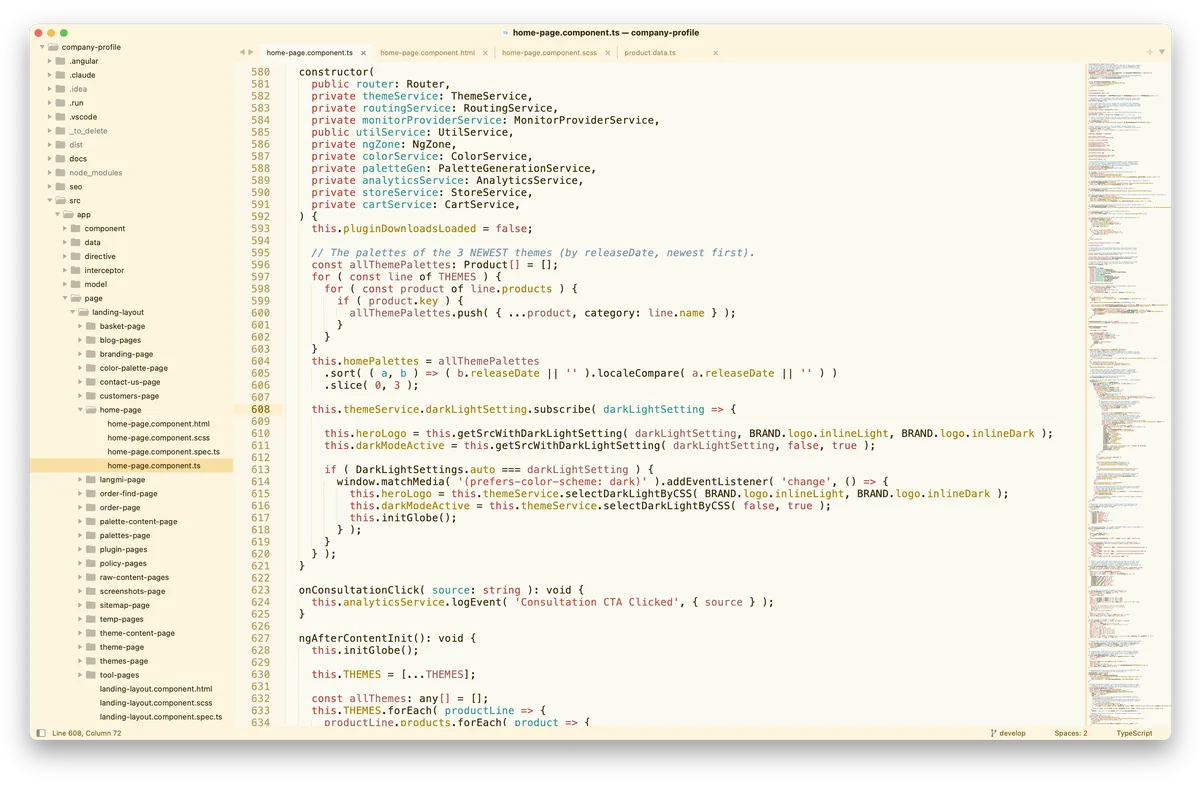Click the data folder icon
The width and height of the screenshot is (1200, 787).
[75, 242]
